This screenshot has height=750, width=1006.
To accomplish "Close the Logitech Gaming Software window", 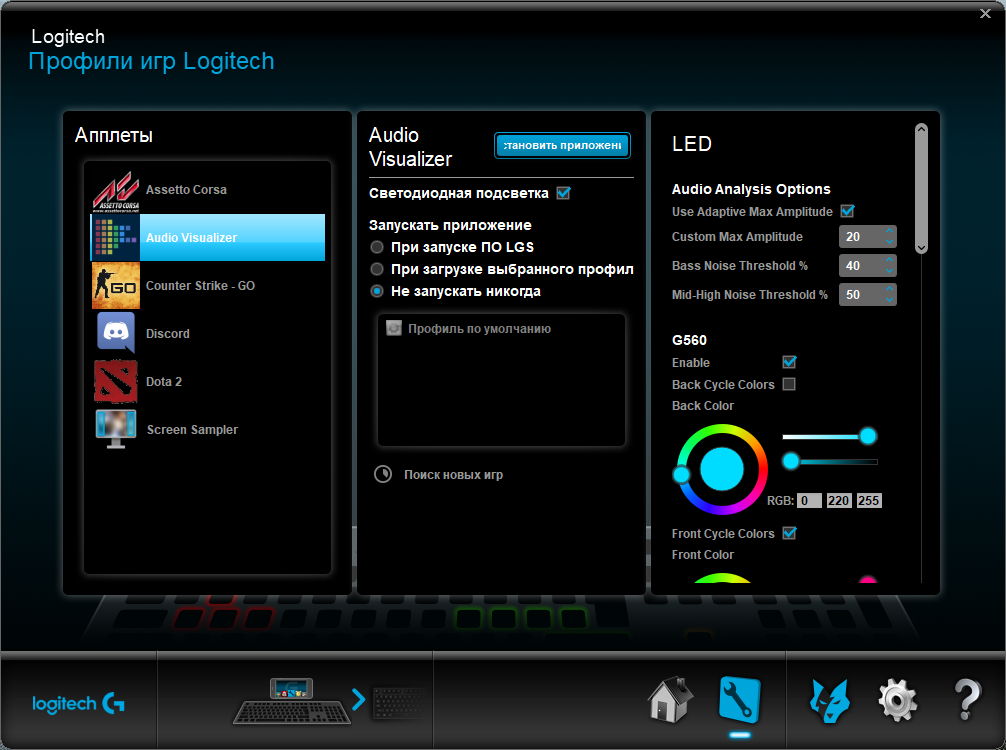I will 985,13.
